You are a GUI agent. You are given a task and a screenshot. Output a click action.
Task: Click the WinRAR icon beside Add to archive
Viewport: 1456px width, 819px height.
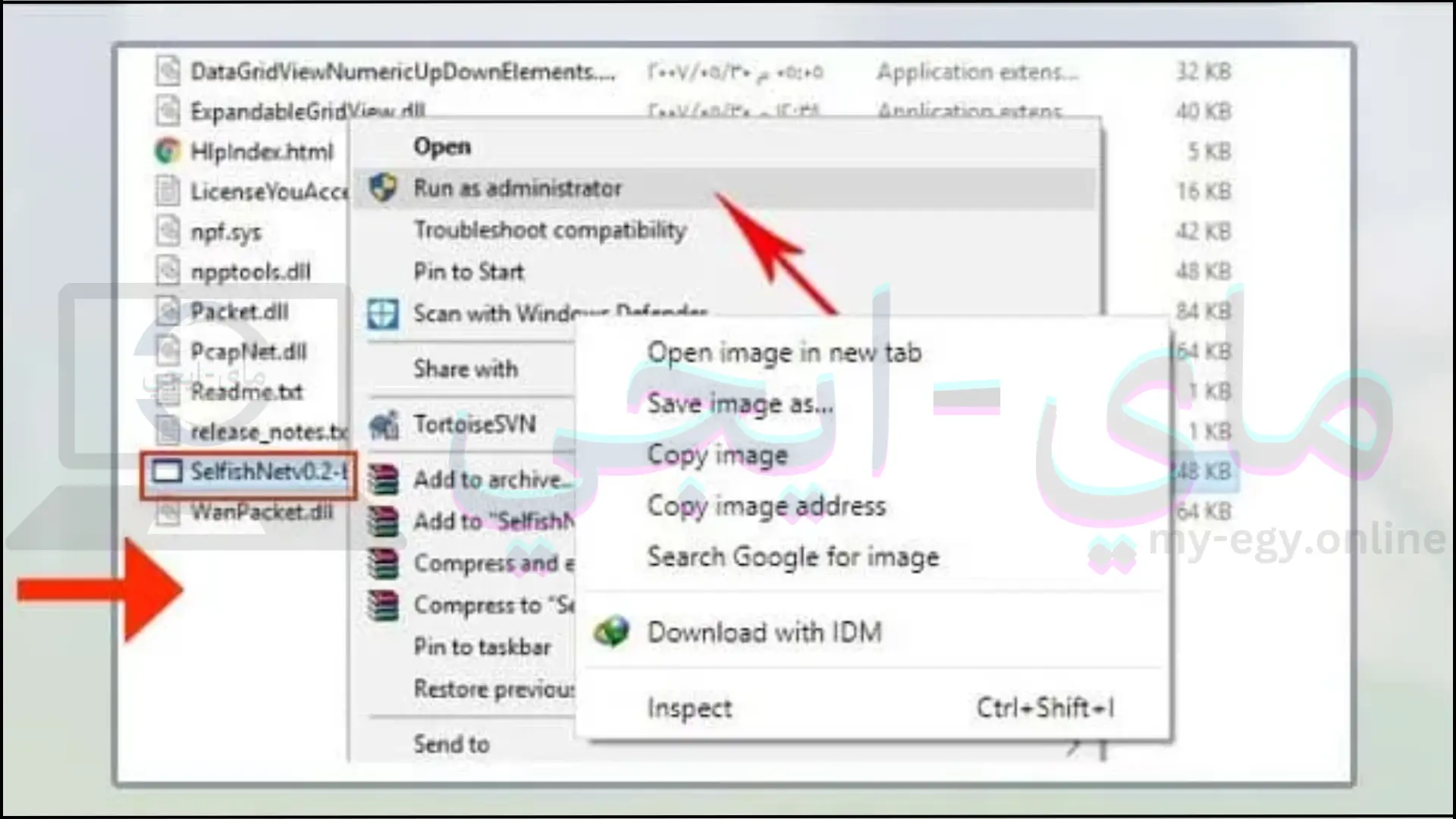(384, 479)
